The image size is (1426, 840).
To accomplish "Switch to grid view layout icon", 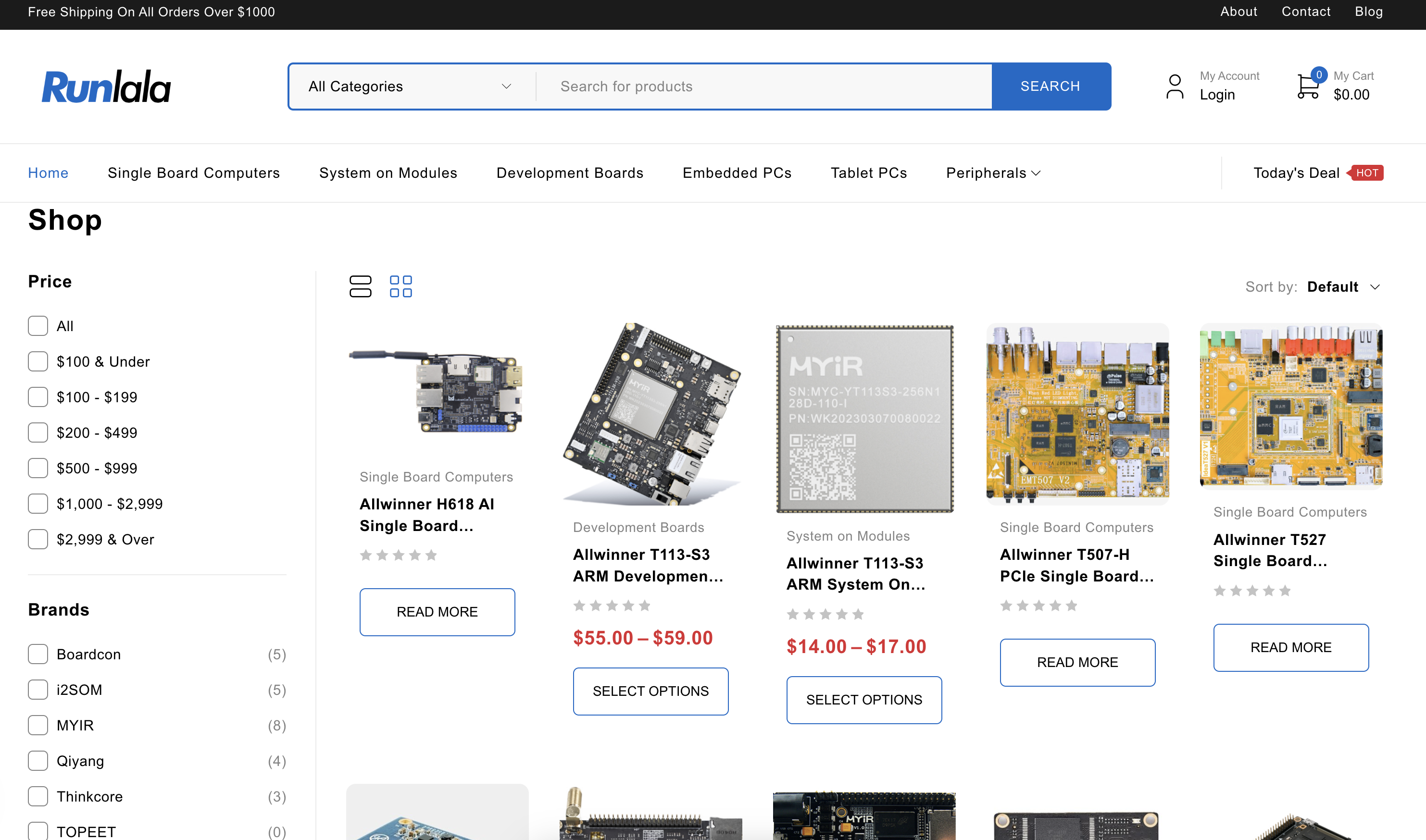I will coord(400,286).
